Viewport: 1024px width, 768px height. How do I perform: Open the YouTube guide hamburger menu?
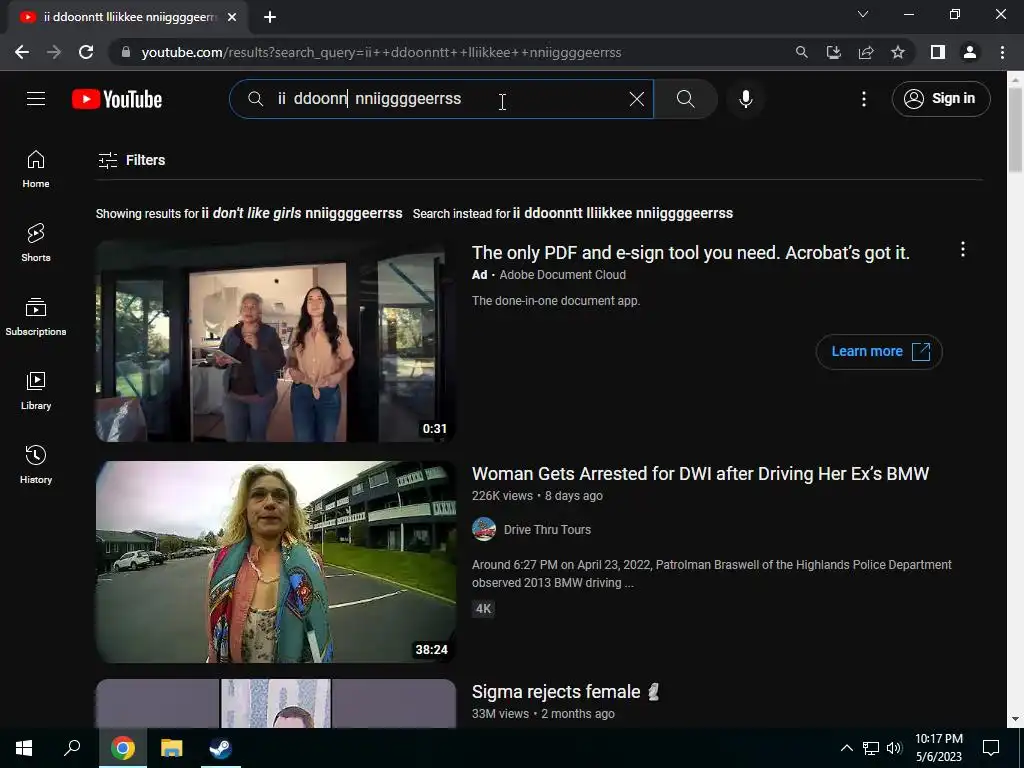tap(36, 99)
